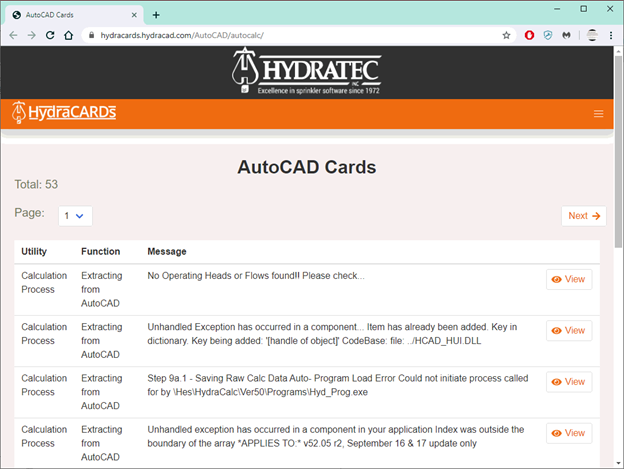View the Step 9a.1 Program Load Error card
The width and height of the screenshot is (624, 469).
pos(569,382)
